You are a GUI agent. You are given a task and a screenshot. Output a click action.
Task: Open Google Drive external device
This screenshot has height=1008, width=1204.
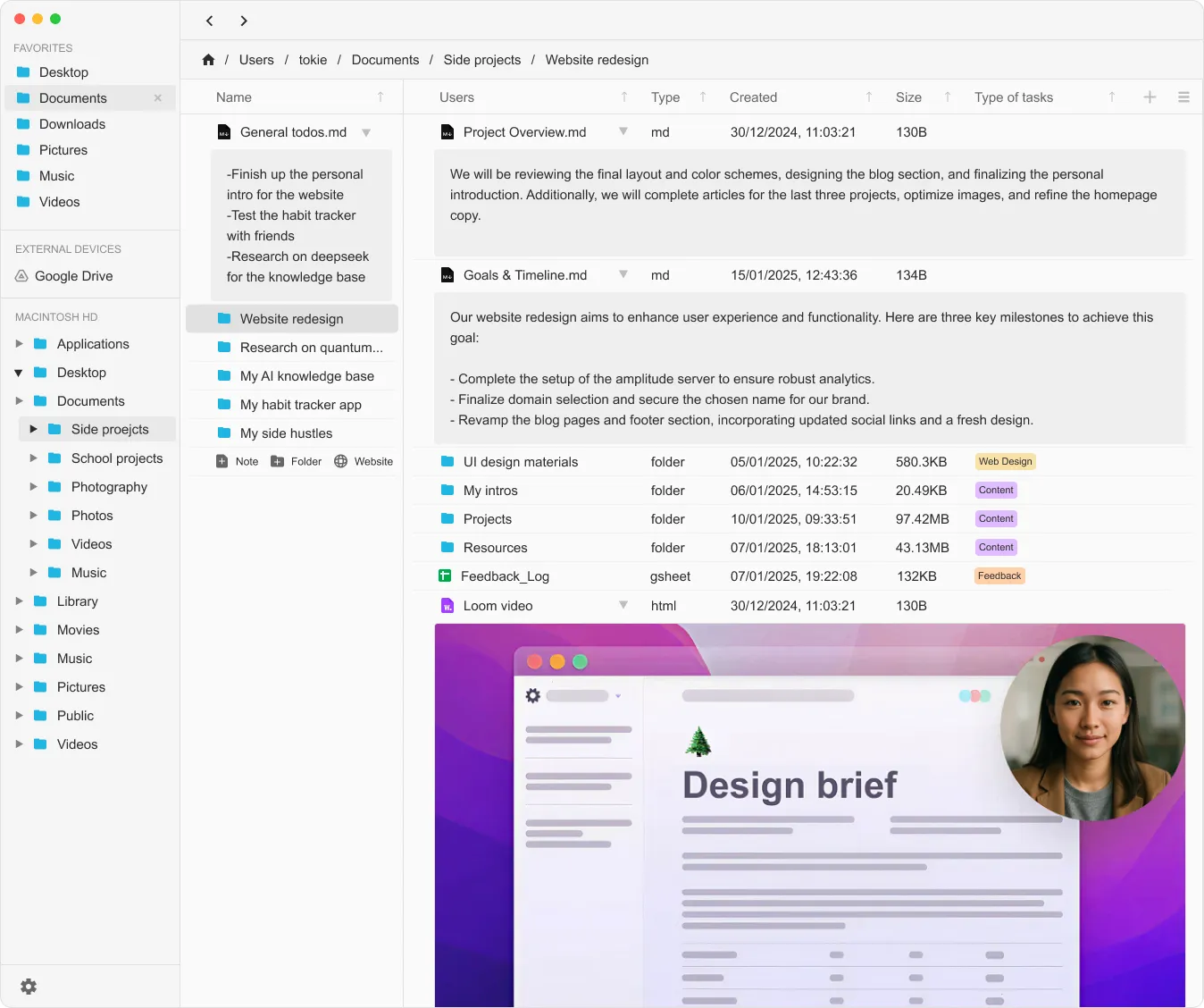tap(73, 276)
